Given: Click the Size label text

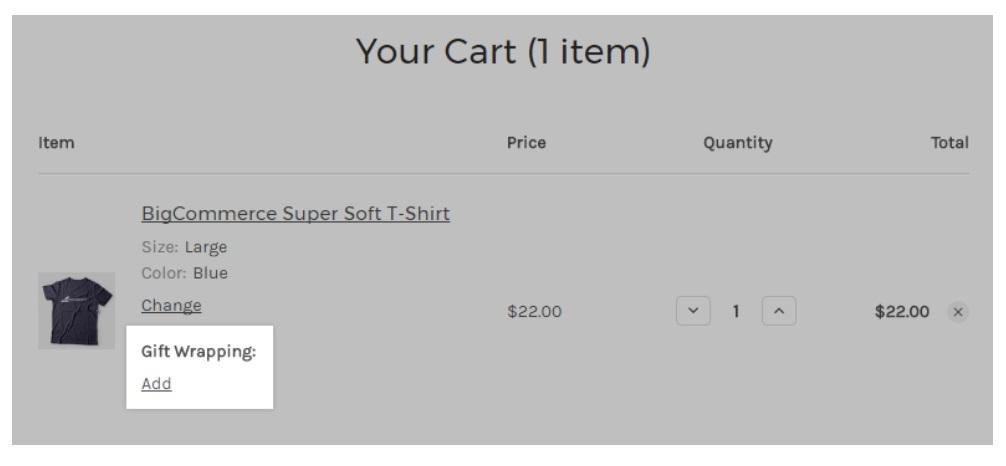Looking at the screenshot, I should click(157, 247).
